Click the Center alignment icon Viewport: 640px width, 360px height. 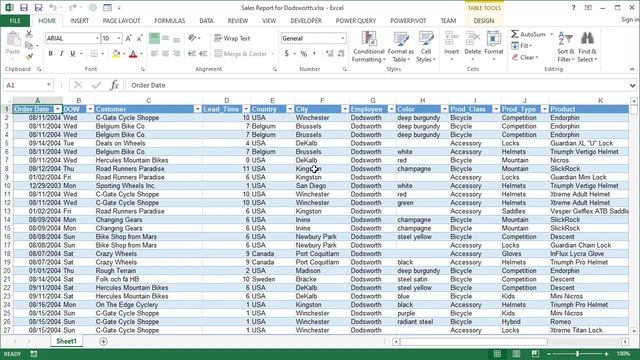click(x=165, y=53)
